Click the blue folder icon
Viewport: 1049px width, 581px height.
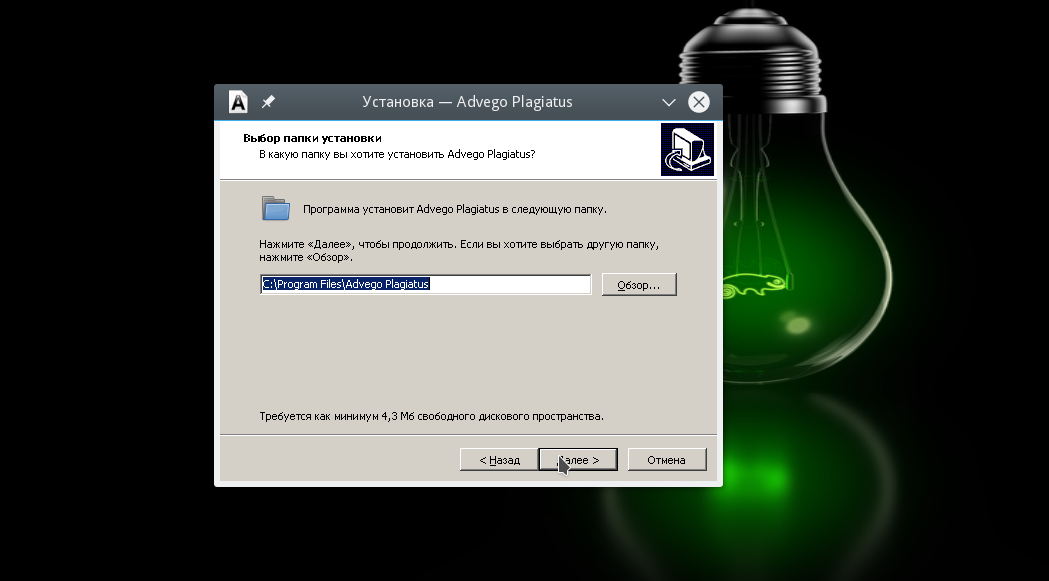pos(276,208)
